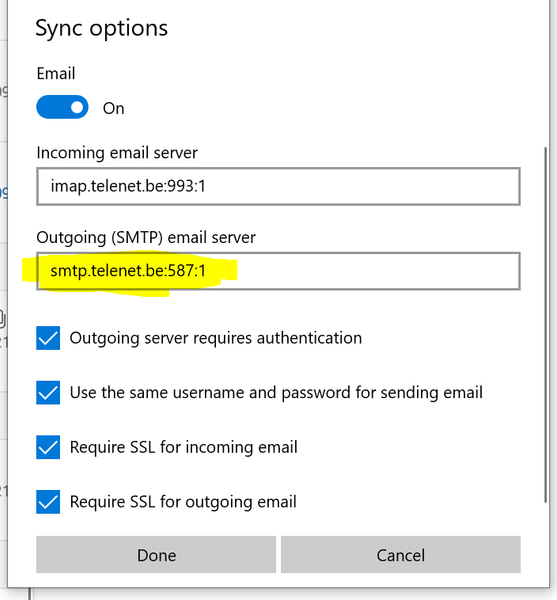Click the Use the same username text label
This screenshot has height=600, width=557.
tap(276, 393)
